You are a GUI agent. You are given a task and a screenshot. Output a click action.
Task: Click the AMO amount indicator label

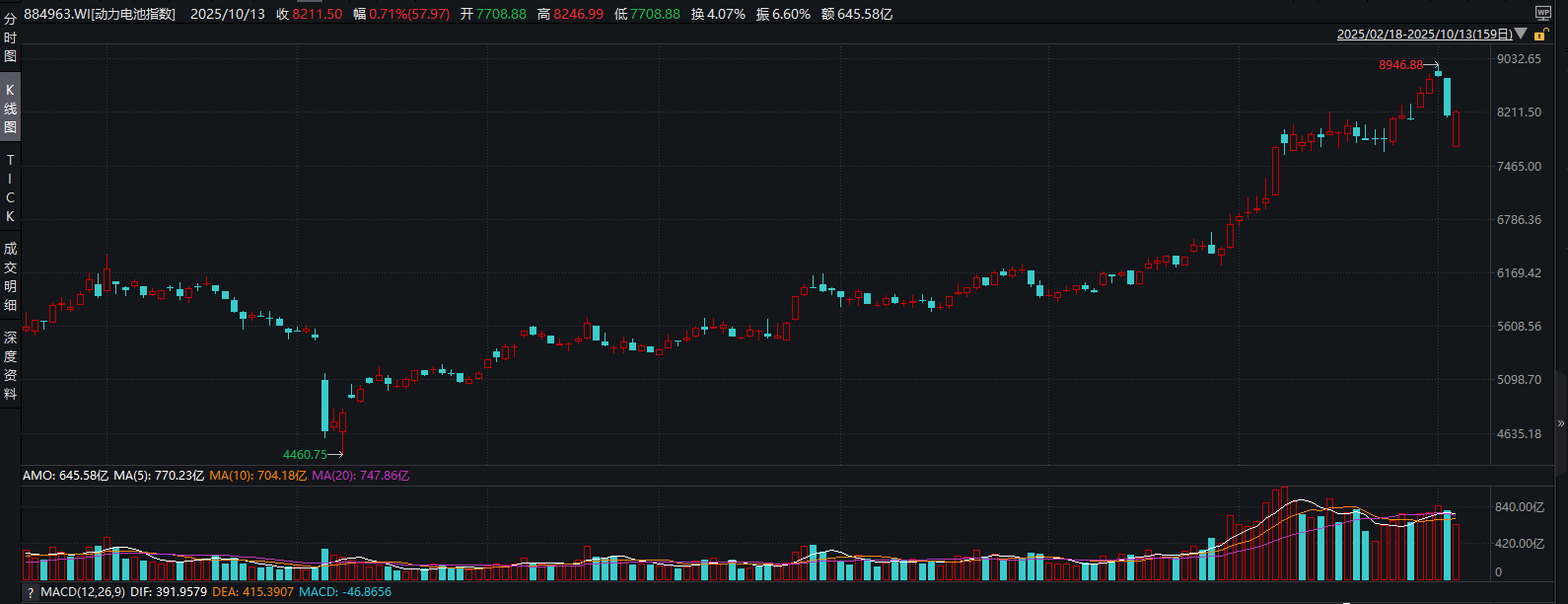(x=65, y=476)
